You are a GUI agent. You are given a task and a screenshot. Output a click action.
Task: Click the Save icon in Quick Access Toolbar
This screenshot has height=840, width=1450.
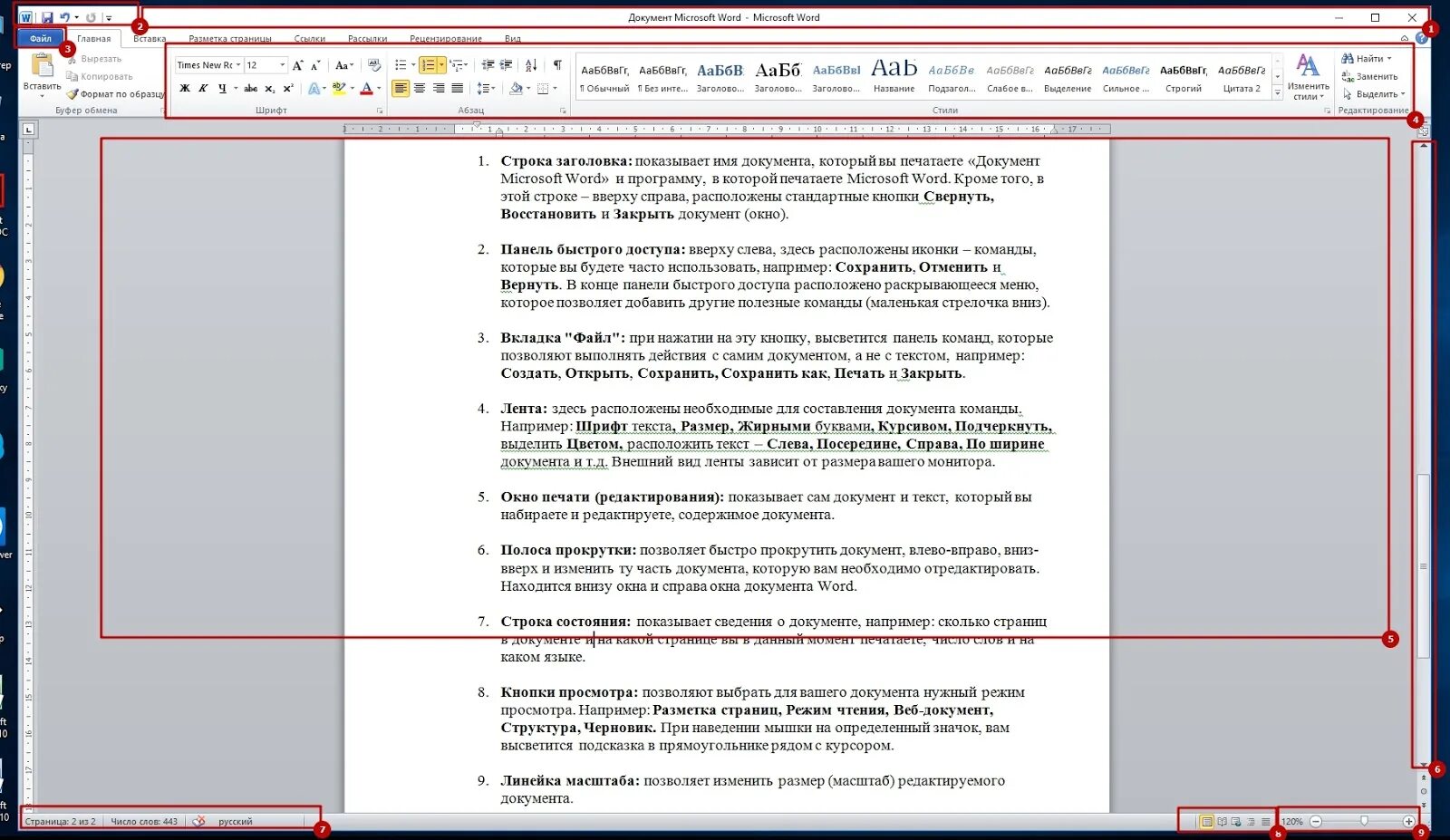tap(46, 17)
